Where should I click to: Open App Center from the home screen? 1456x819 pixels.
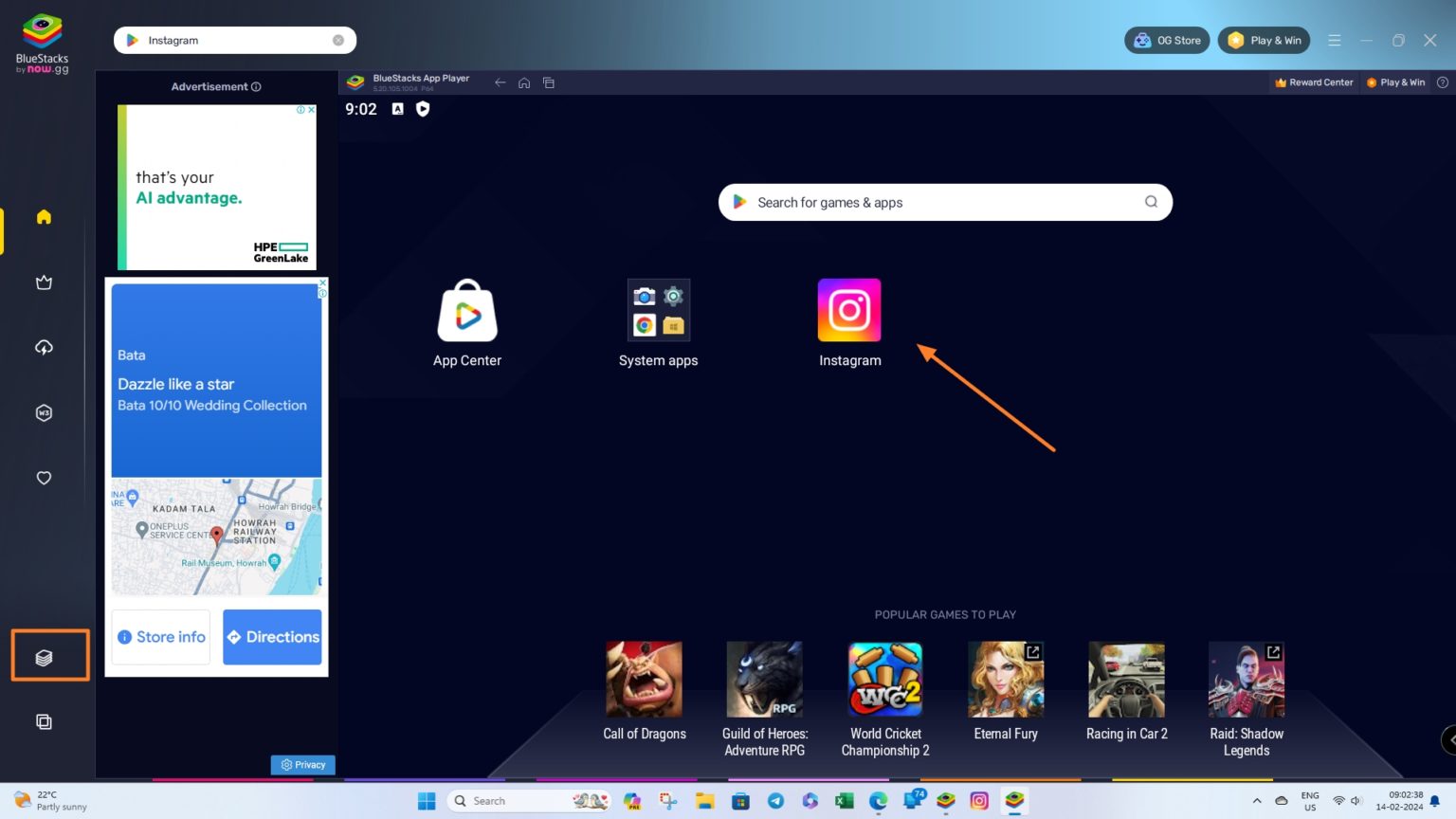coord(466,310)
